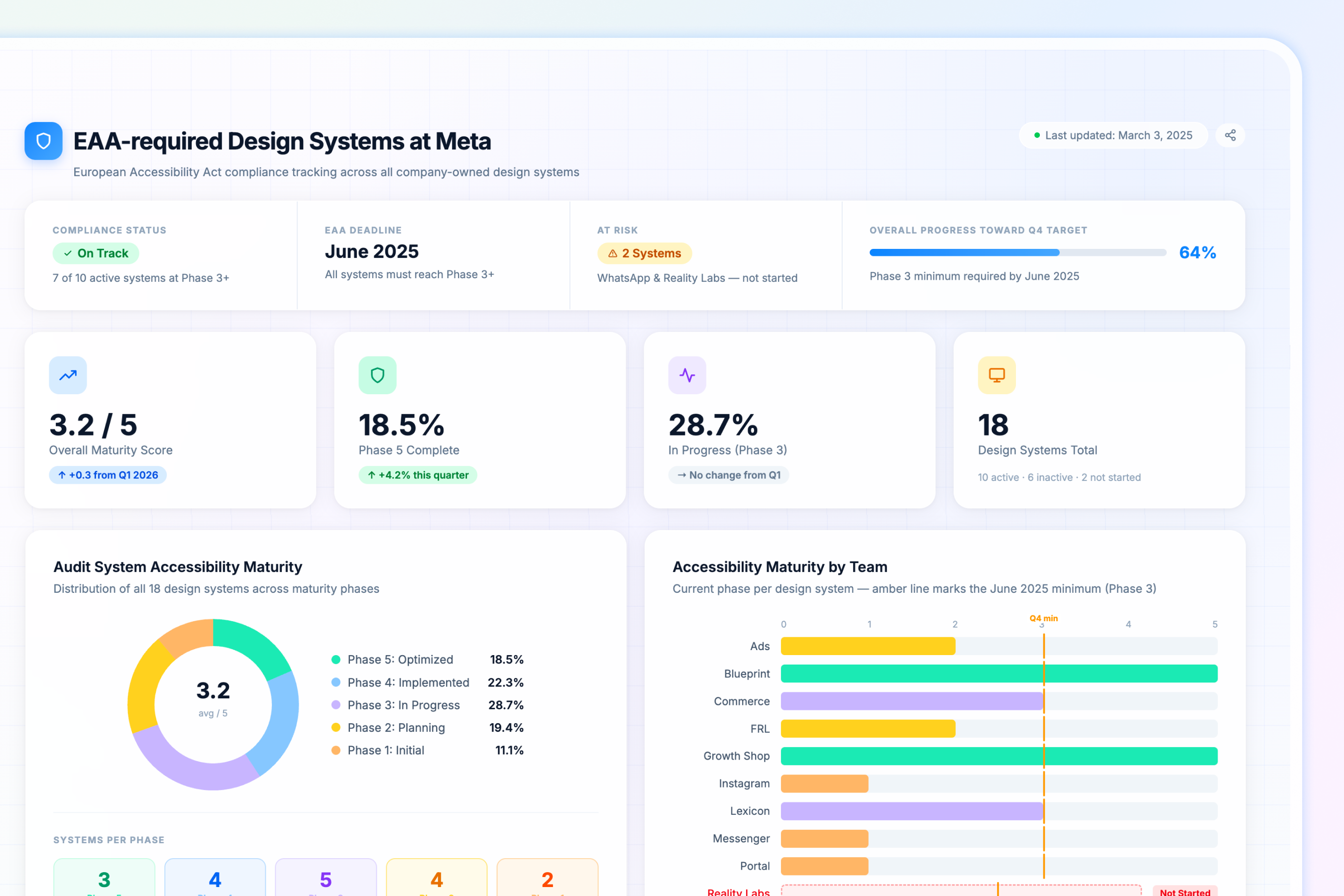Click the up arrow in +4.2% badge
This screenshot has height=896, width=1344.
click(x=371, y=475)
